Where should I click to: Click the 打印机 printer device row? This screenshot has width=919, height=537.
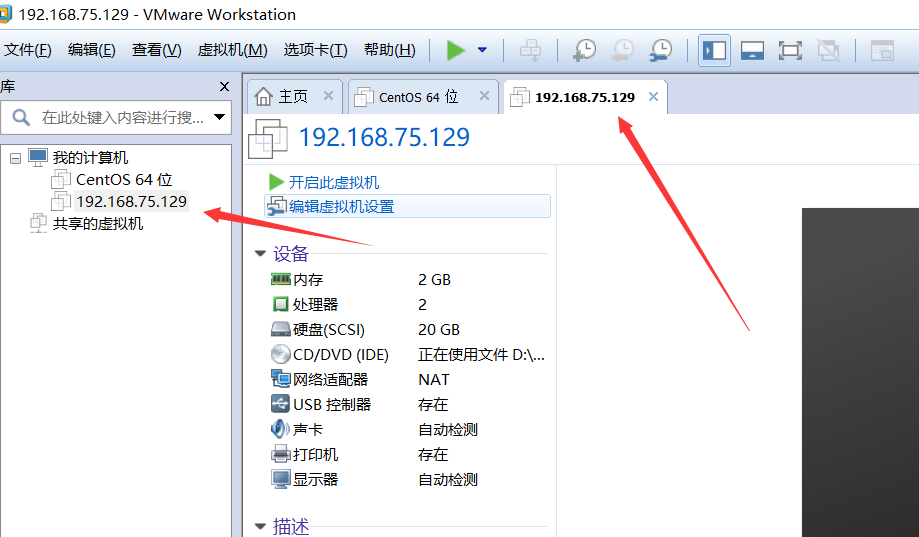tap(407, 454)
